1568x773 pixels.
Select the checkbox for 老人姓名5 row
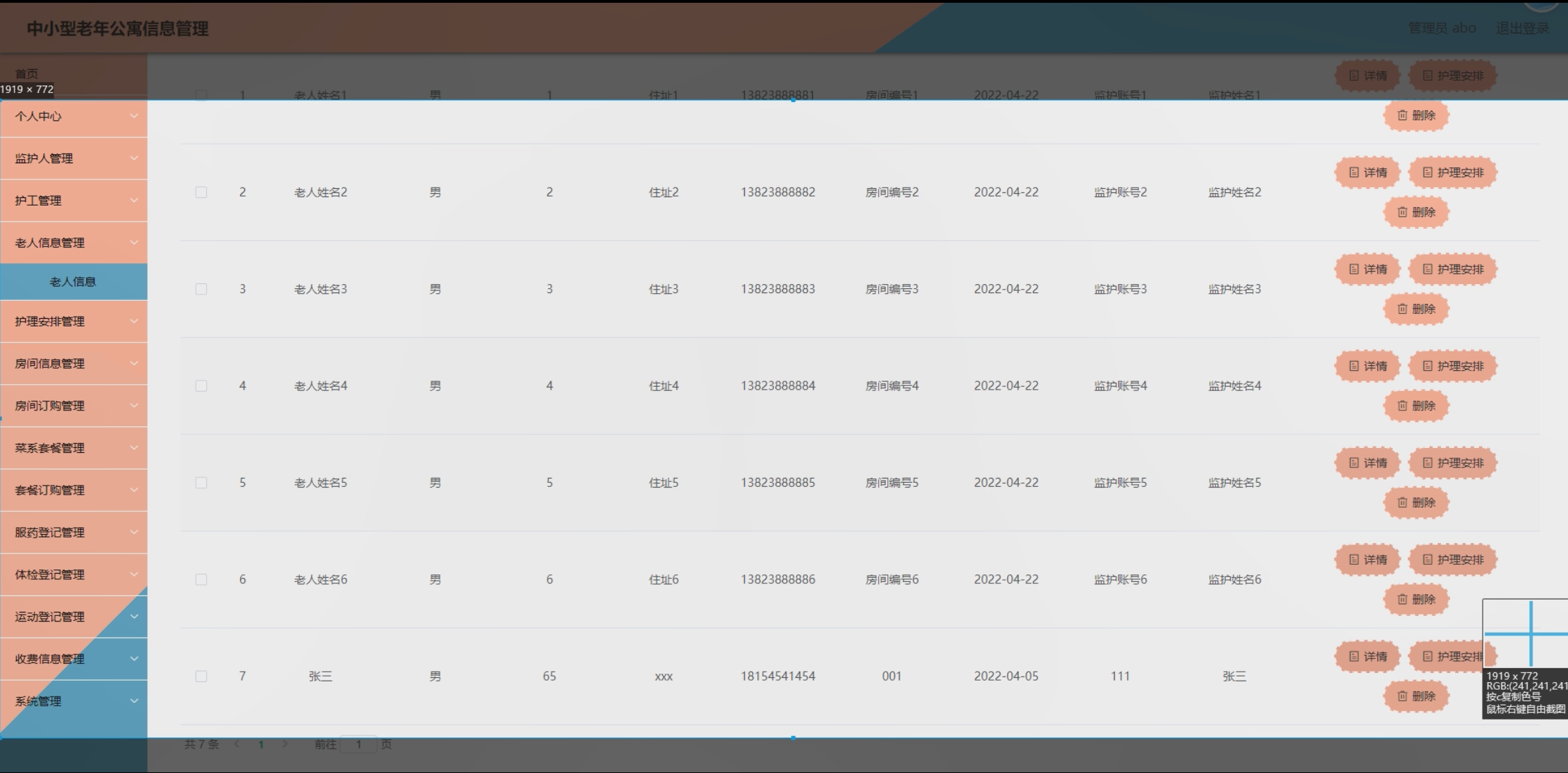click(201, 483)
